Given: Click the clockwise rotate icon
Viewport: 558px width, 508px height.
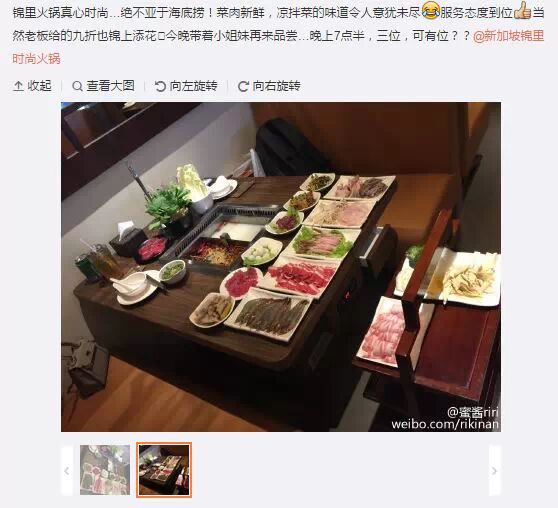Looking at the screenshot, I should point(243,86).
